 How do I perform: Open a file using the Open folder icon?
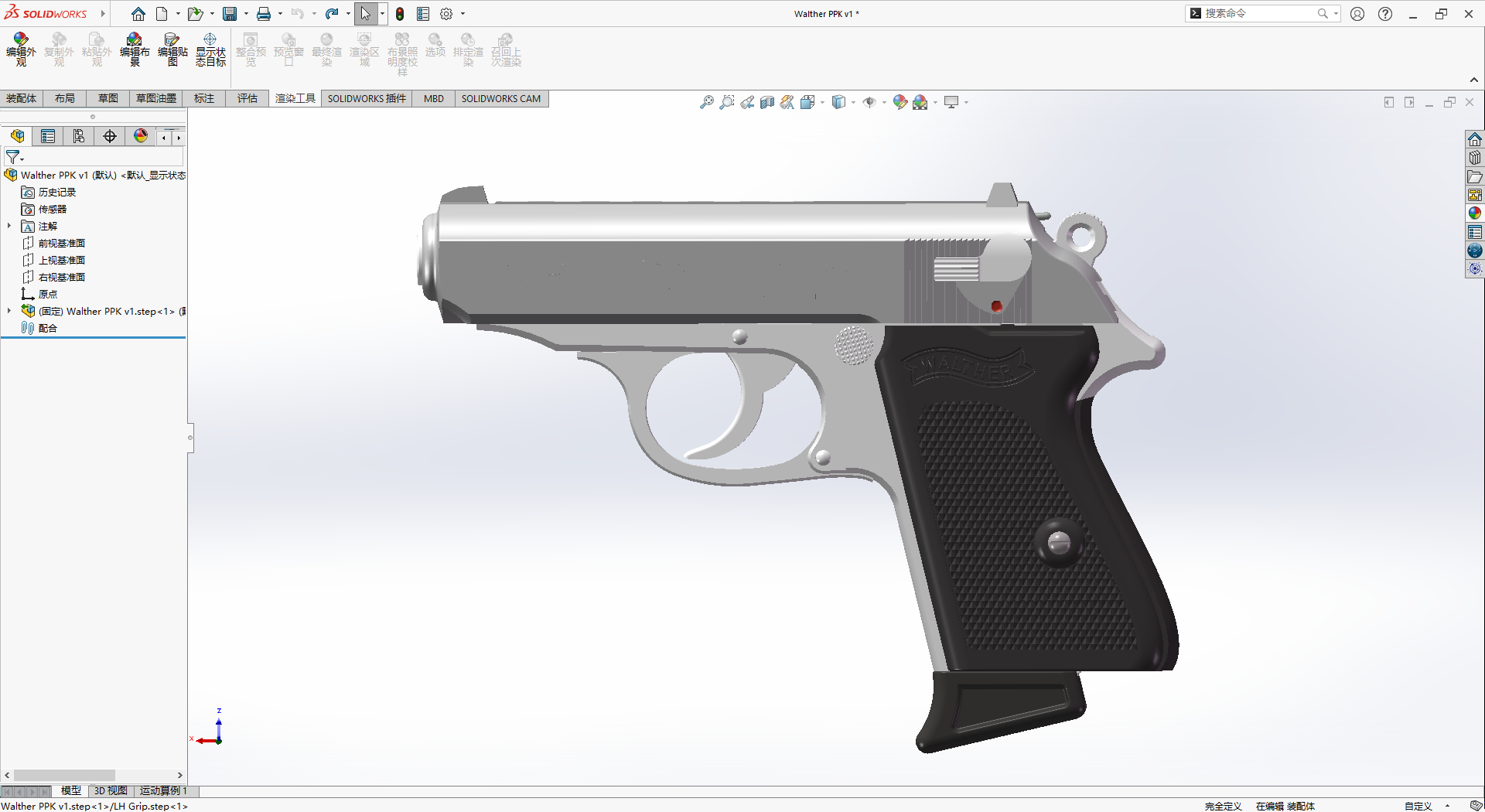tap(195, 14)
